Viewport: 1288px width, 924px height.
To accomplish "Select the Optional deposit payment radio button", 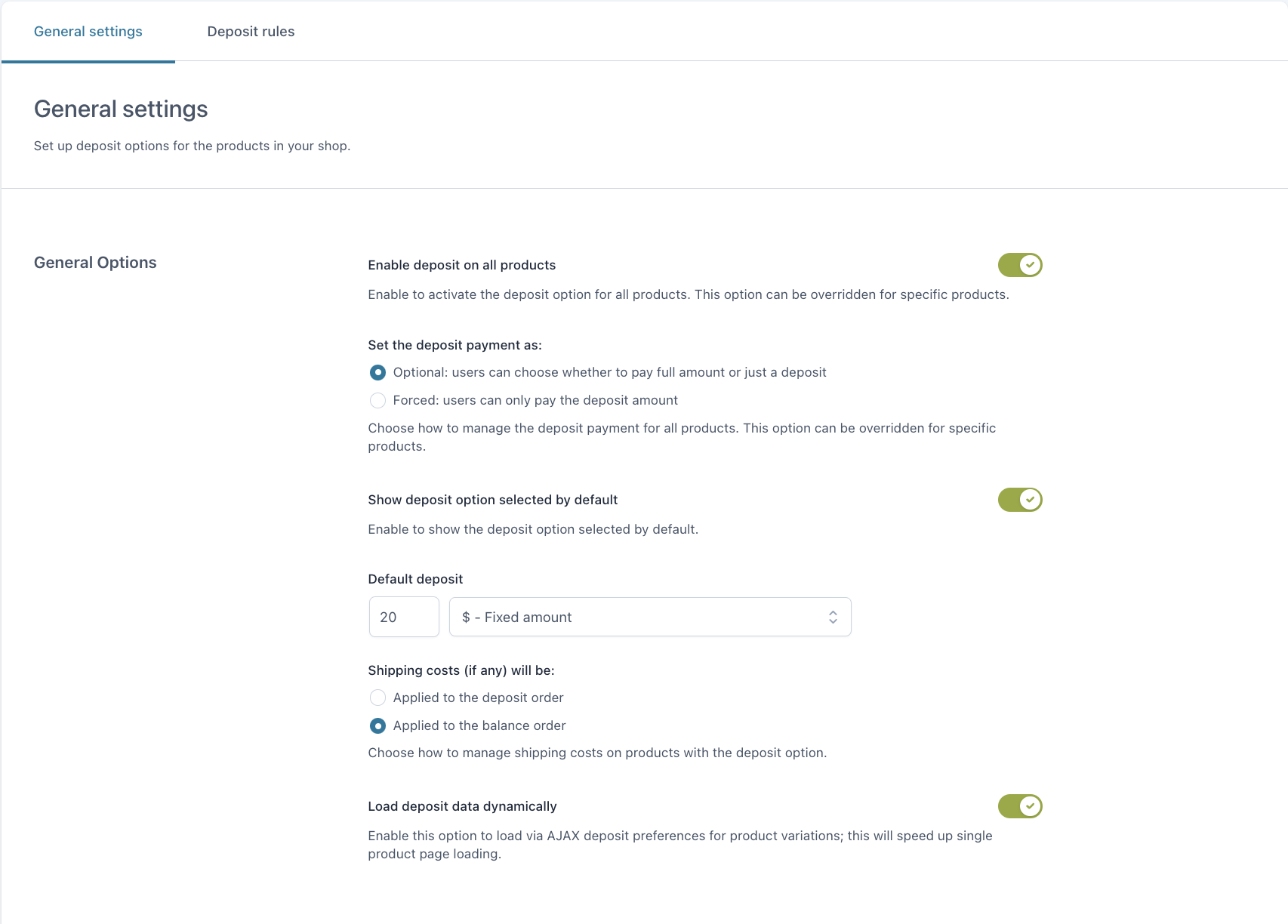I will point(377,373).
